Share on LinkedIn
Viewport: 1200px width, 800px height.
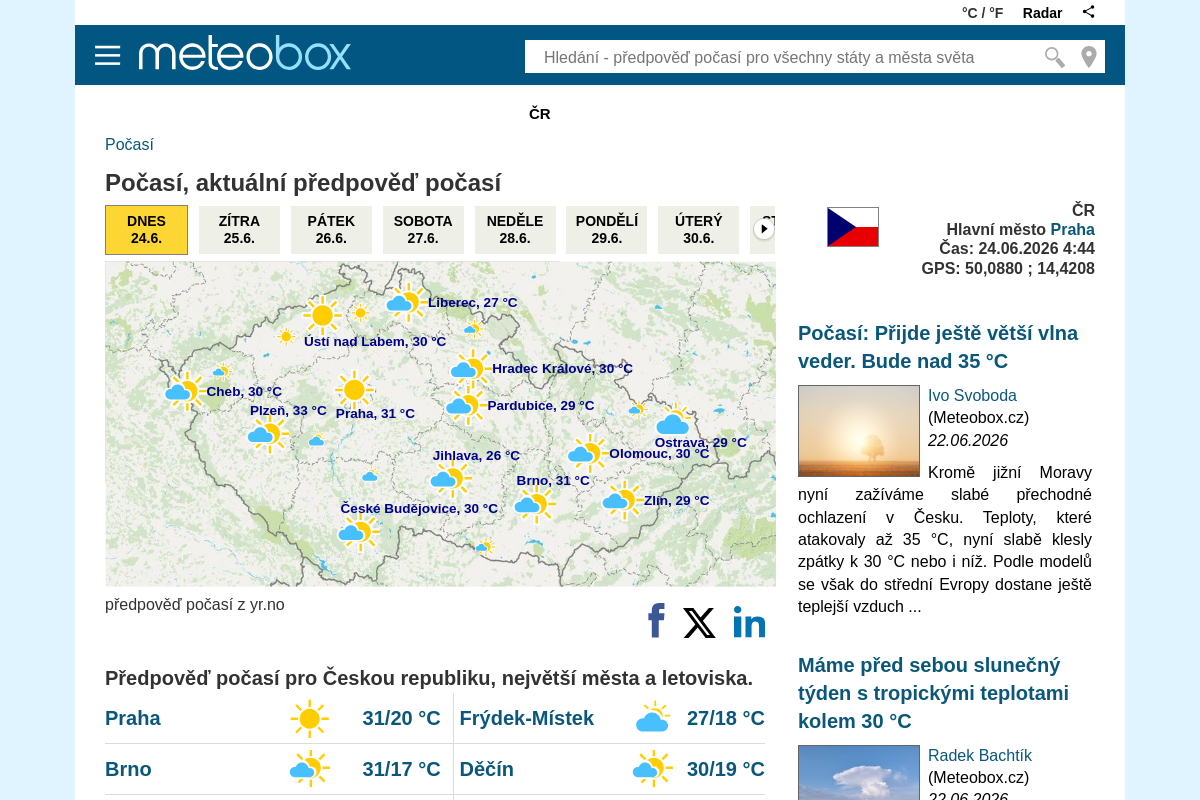[x=749, y=622]
